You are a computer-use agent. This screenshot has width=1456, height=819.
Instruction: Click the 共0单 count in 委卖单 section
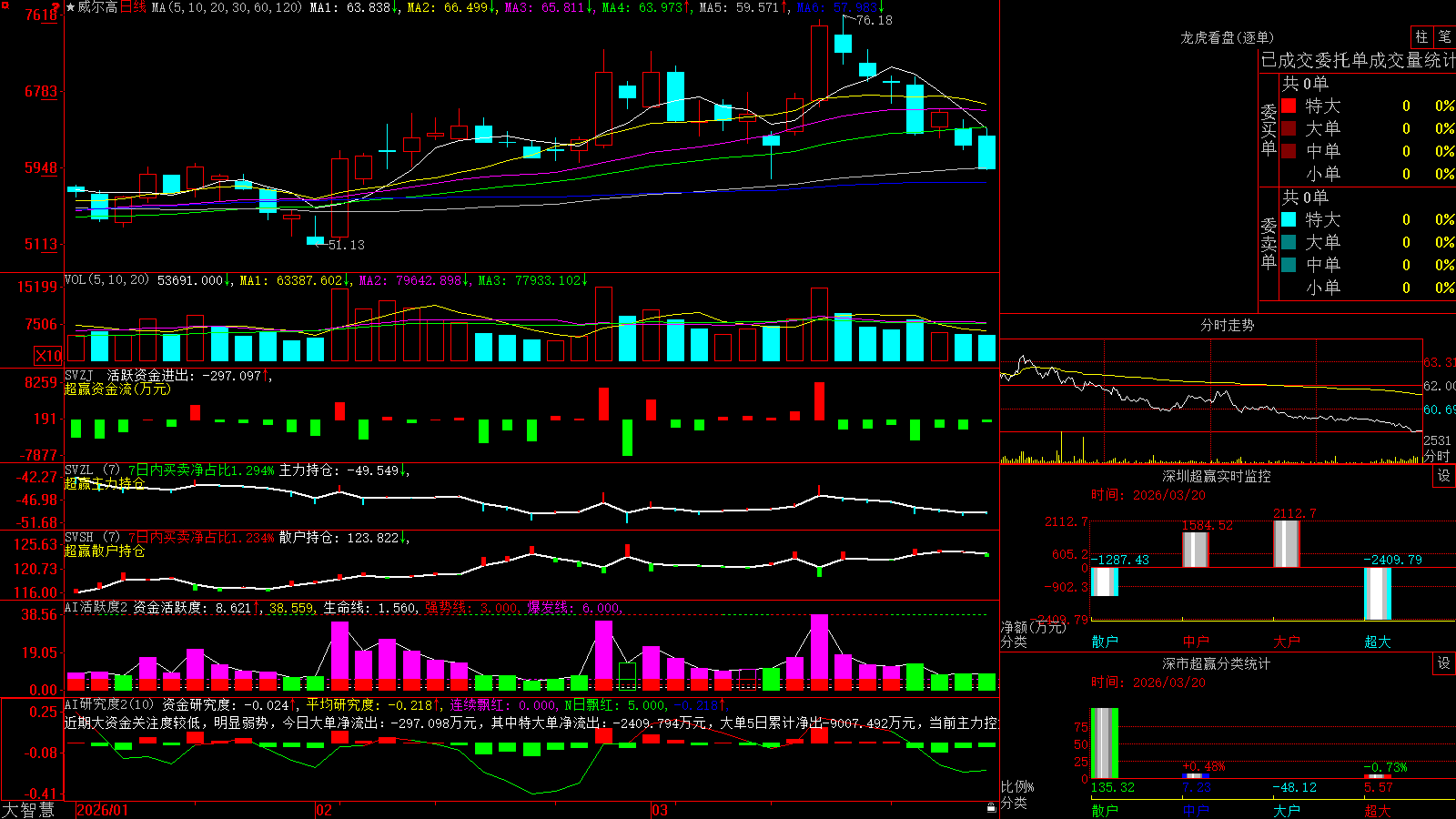pyautogui.click(x=1305, y=197)
